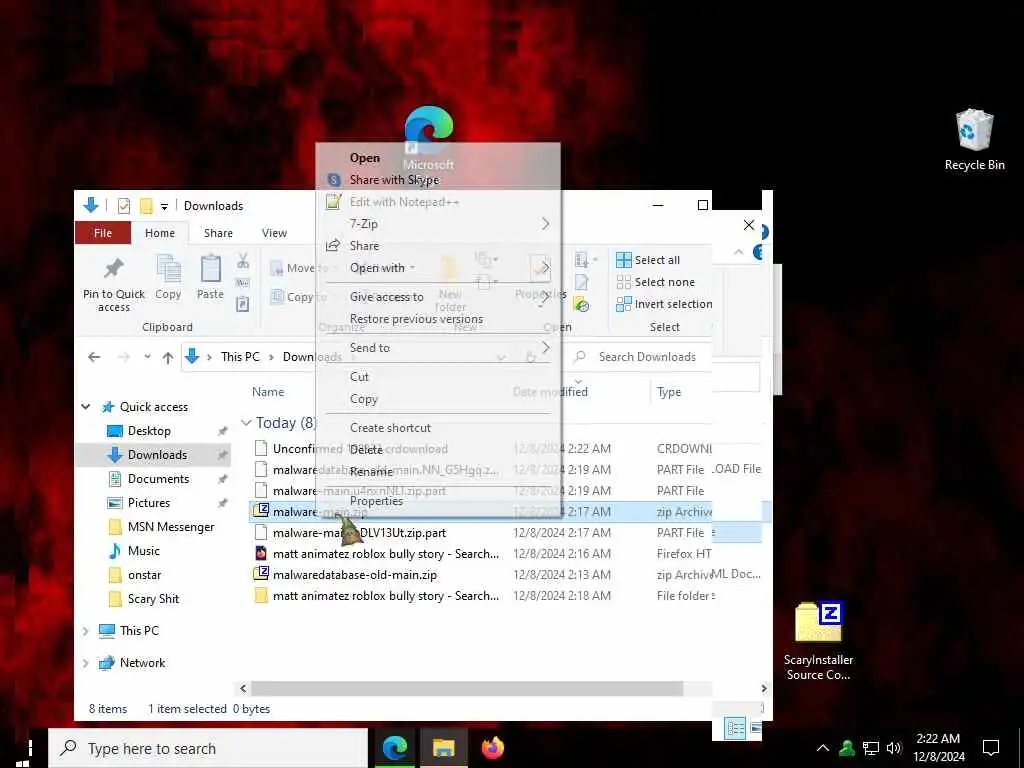The height and width of the screenshot is (768, 1024).
Task: Choose Cut from the context menu
Action: (x=438, y=377)
